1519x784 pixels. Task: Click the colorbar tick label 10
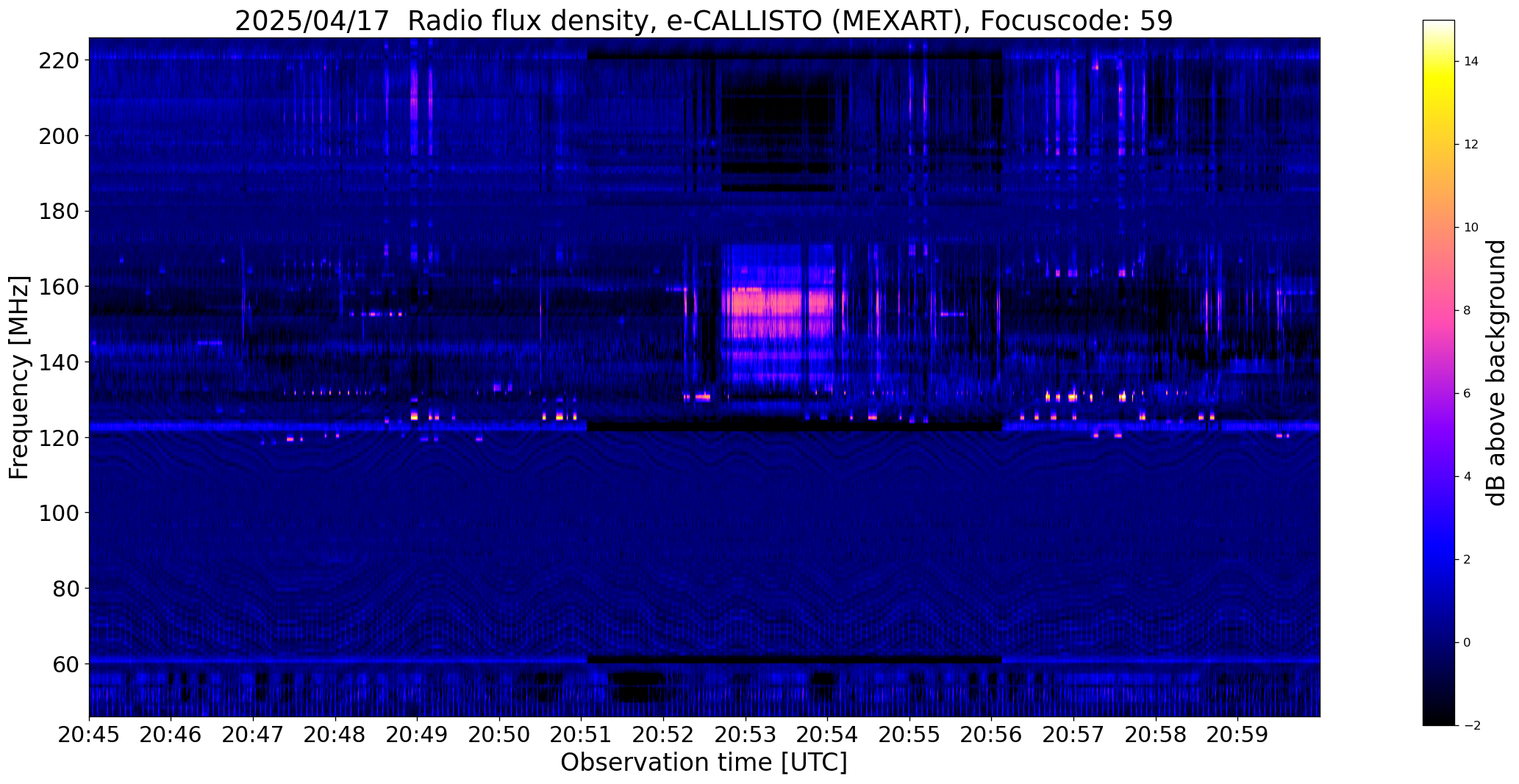[x=1471, y=228]
